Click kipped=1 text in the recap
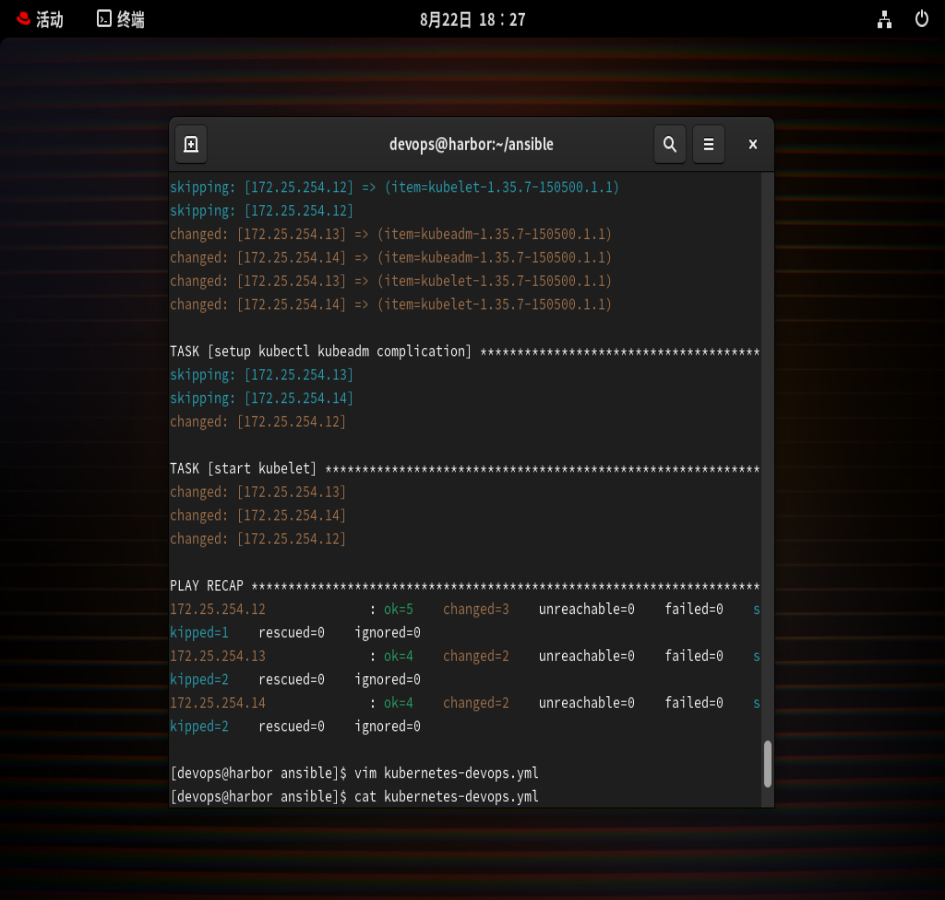This screenshot has height=900, width=945. pos(199,633)
